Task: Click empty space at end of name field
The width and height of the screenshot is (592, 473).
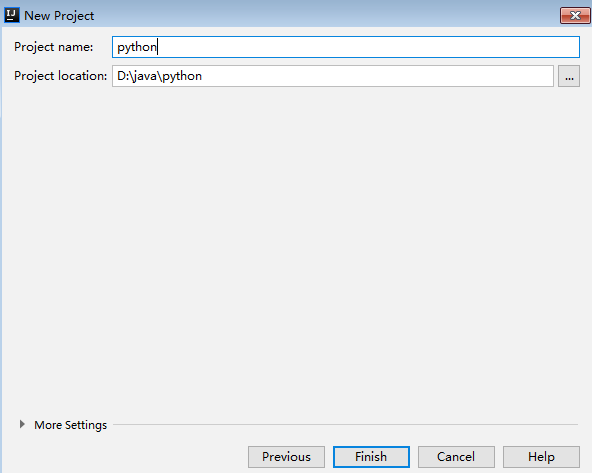Action: (368, 47)
